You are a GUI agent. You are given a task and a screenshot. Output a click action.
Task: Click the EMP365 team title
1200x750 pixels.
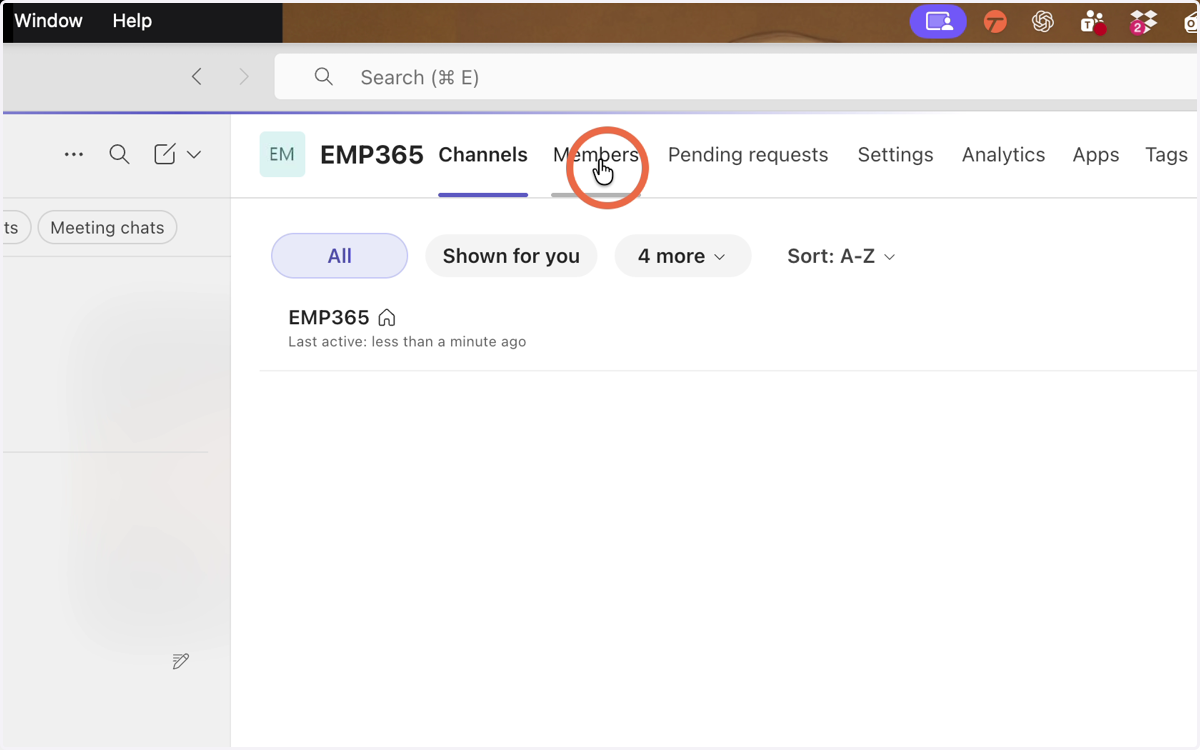(372, 155)
